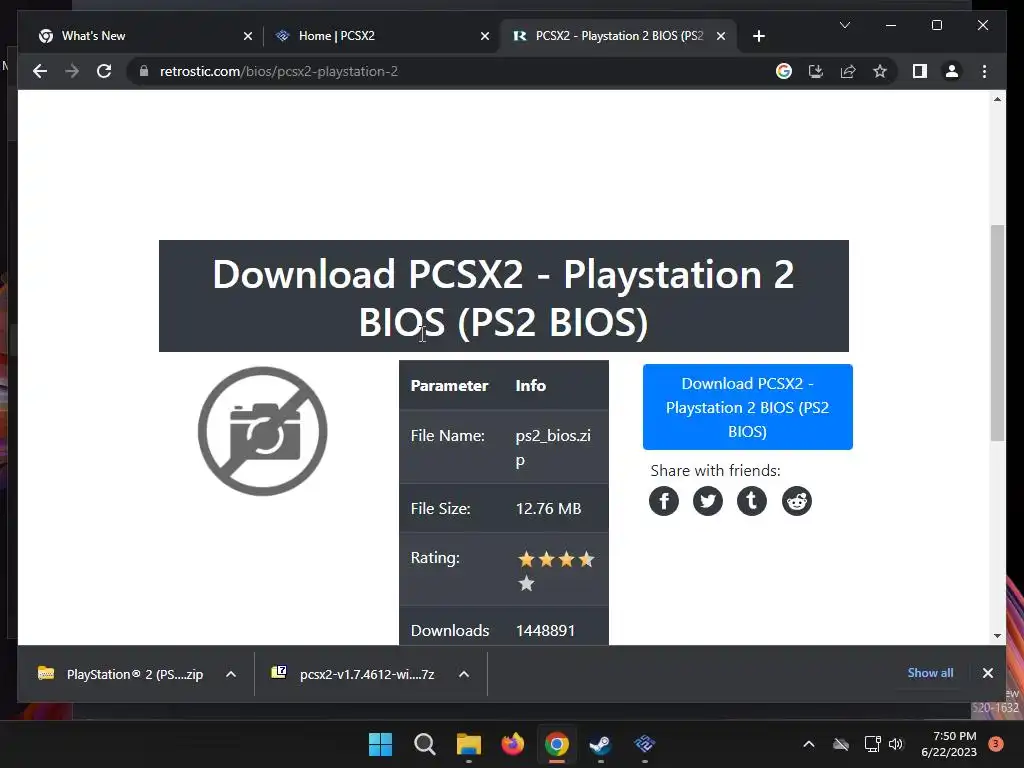Image resolution: width=1024 pixels, height=768 pixels.
Task: Open PCSX2 from taskbar
Action: (x=645, y=744)
